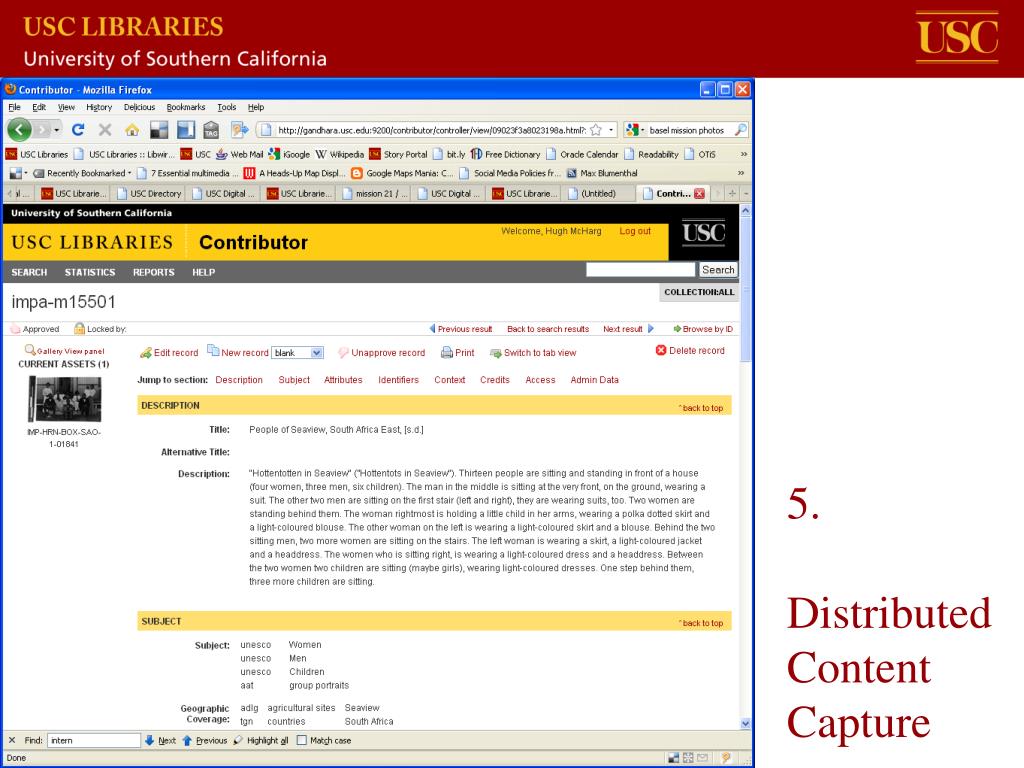
Task: Expand the address bar URL history dropdown
Action: 611,130
